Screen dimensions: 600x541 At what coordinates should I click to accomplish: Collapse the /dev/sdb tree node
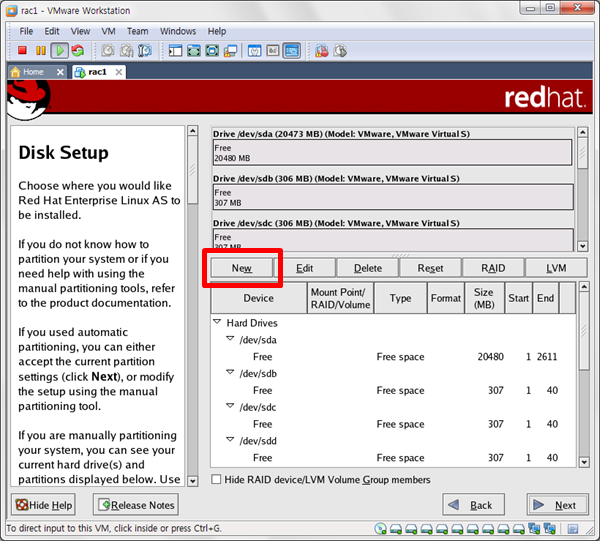click(230, 372)
